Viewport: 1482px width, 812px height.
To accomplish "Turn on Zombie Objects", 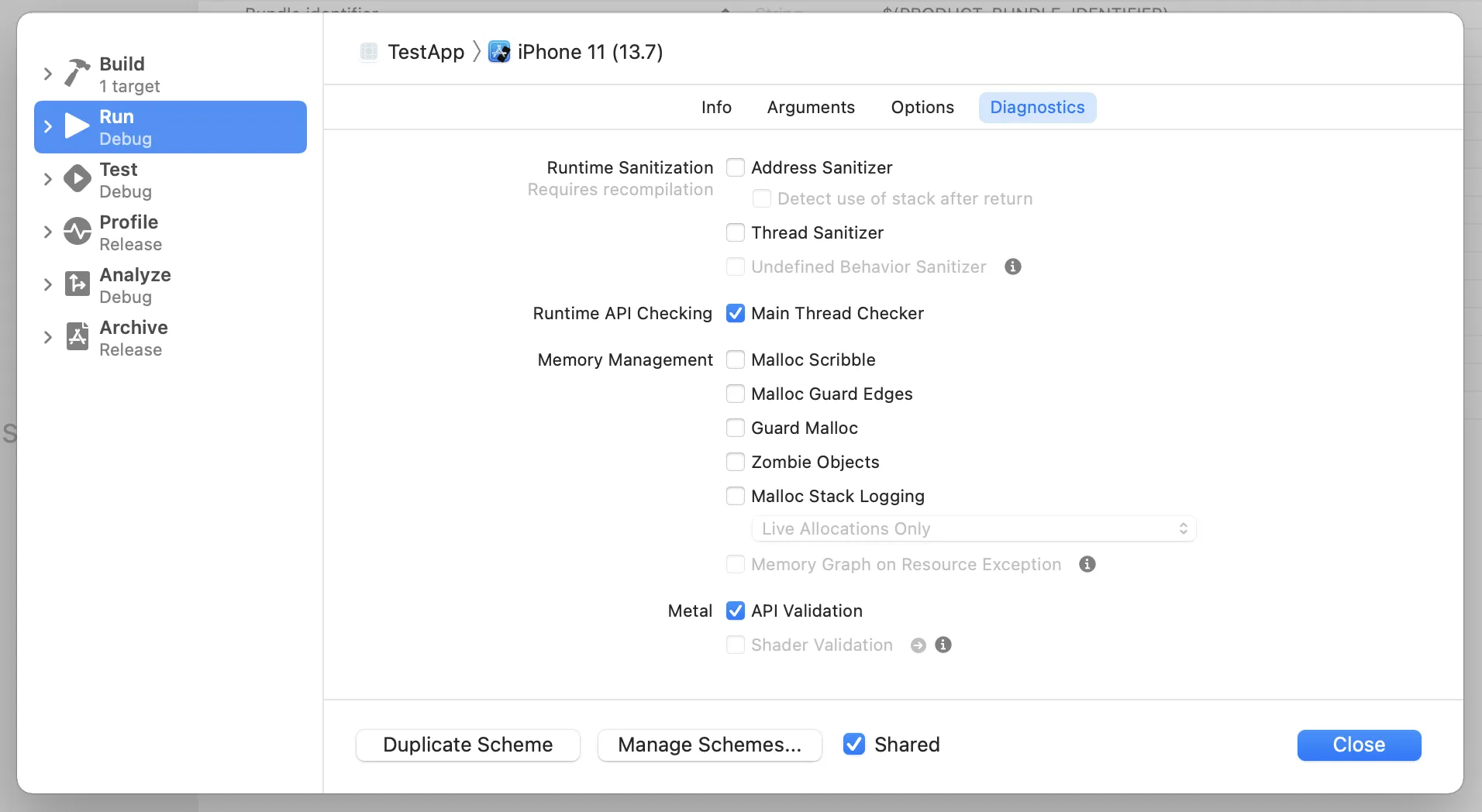I will tap(736, 462).
